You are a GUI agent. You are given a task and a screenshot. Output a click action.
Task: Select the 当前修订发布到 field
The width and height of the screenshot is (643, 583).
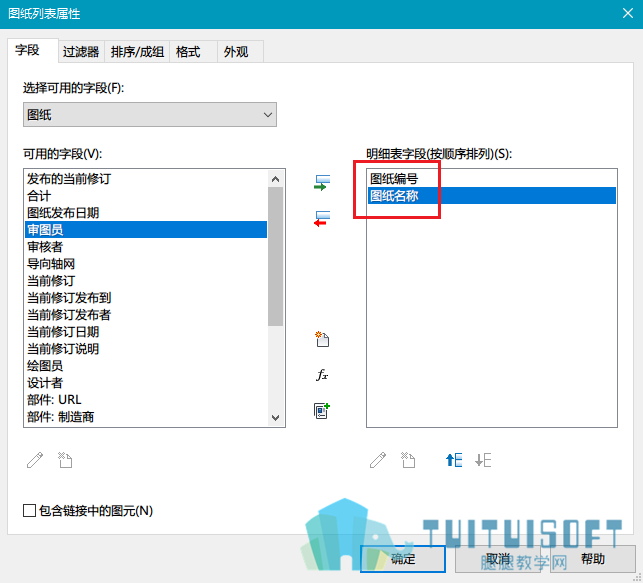pyautogui.click(x=146, y=298)
